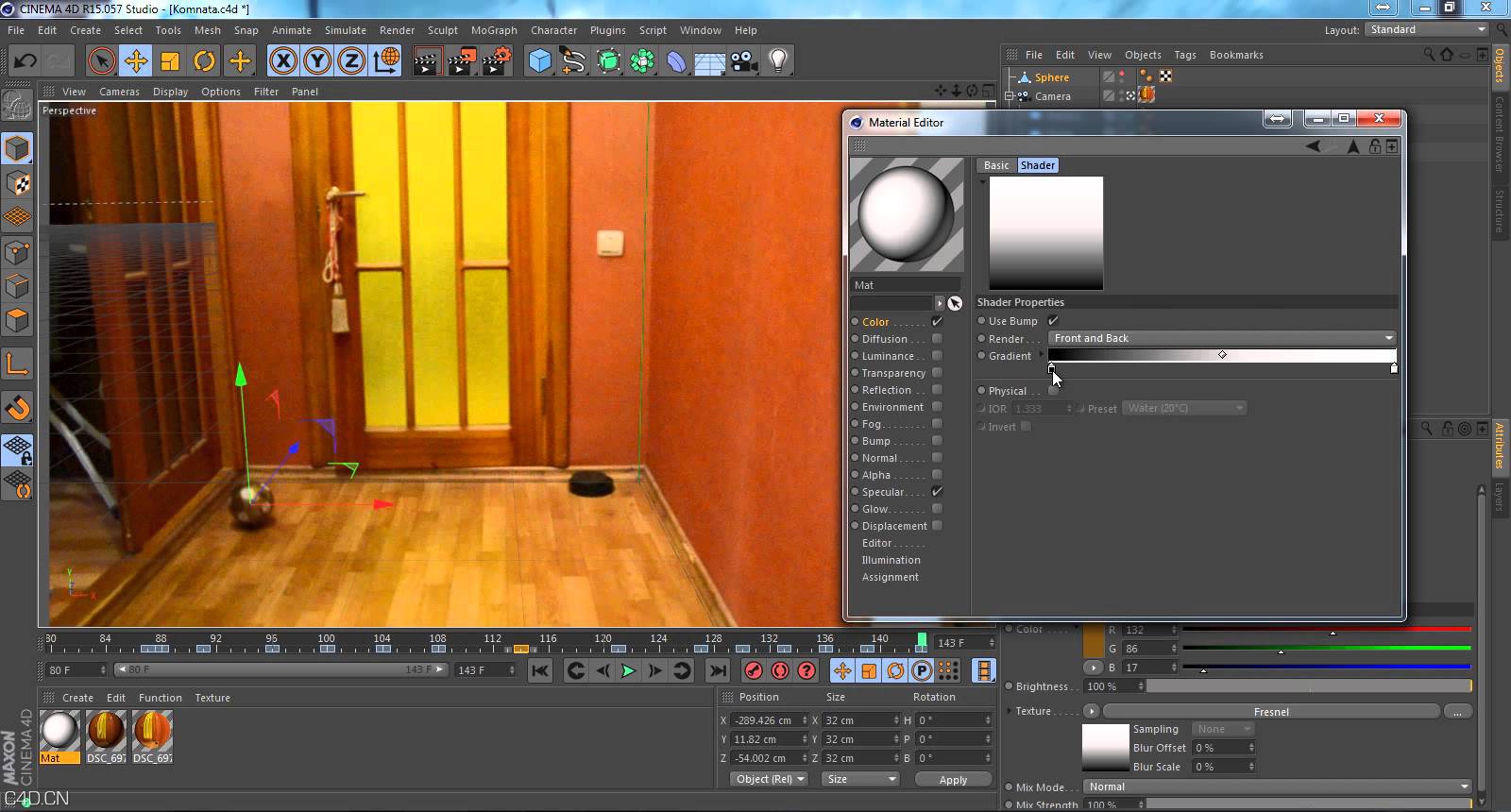Open the material name arrow menu
This screenshot has height=812, width=1511.
[940, 303]
